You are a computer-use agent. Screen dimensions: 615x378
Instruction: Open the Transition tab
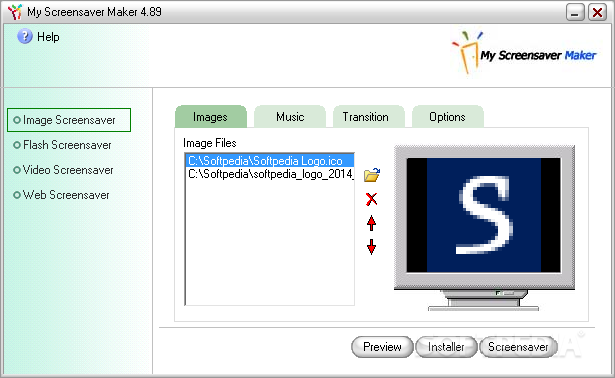[369, 117]
